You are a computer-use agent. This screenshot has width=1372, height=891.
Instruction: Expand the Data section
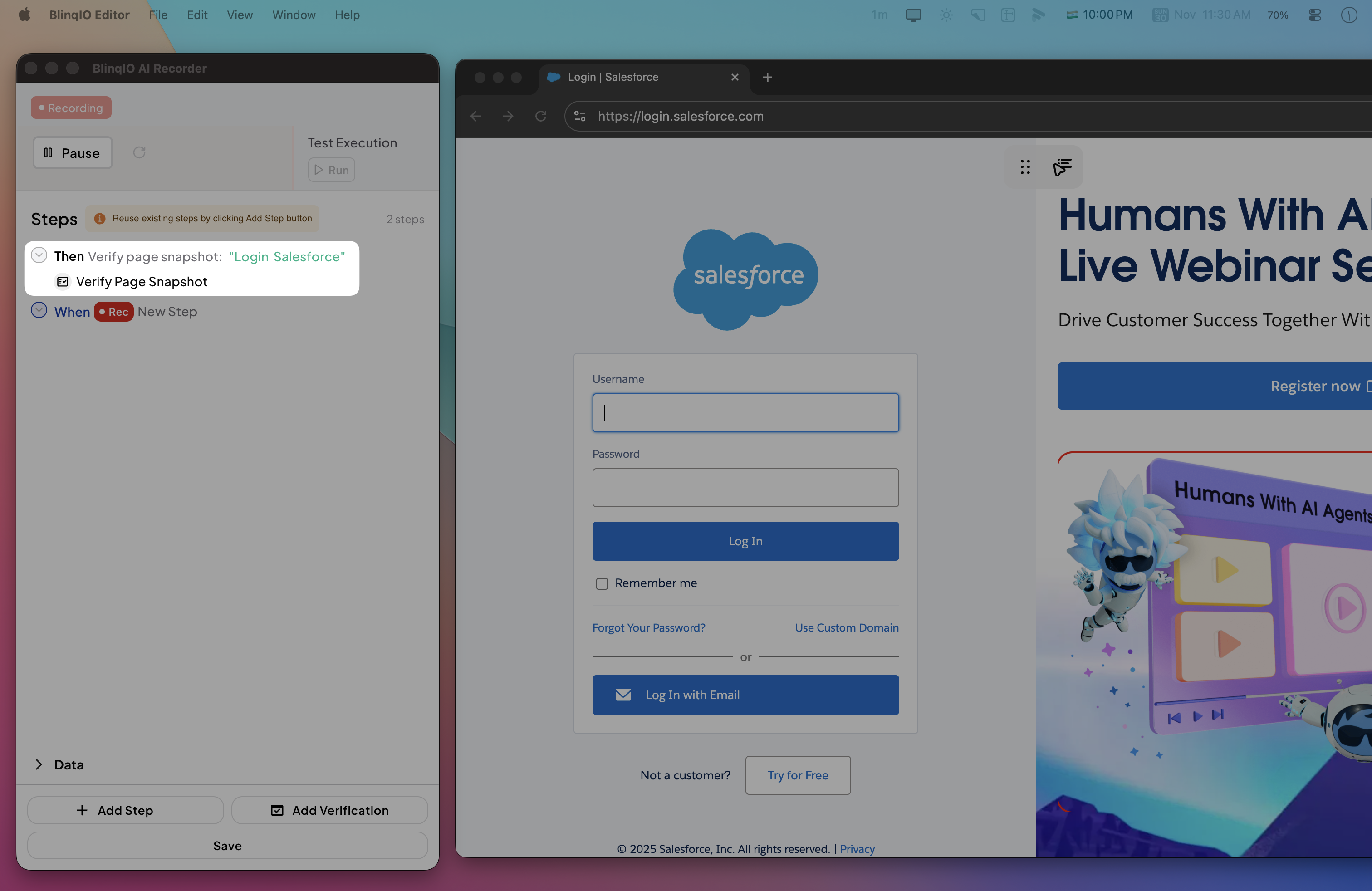pyautogui.click(x=39, y=764)
